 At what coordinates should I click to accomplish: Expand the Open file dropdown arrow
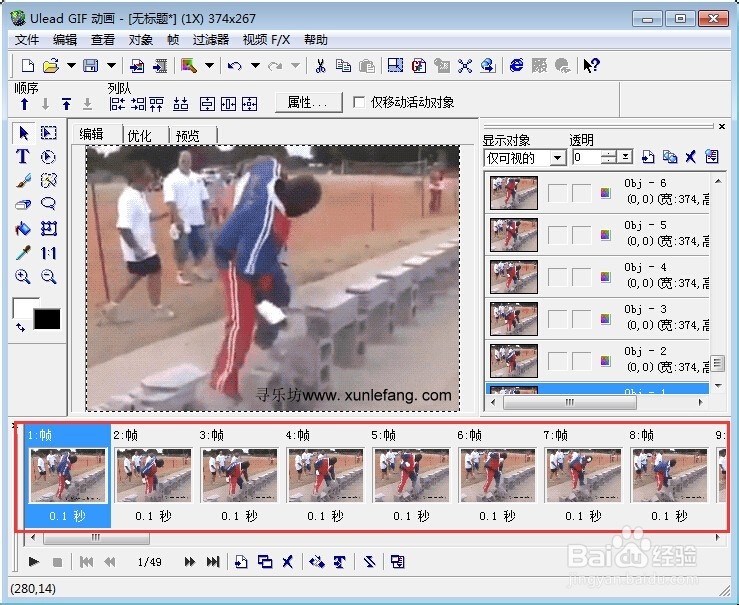[71, 65]
